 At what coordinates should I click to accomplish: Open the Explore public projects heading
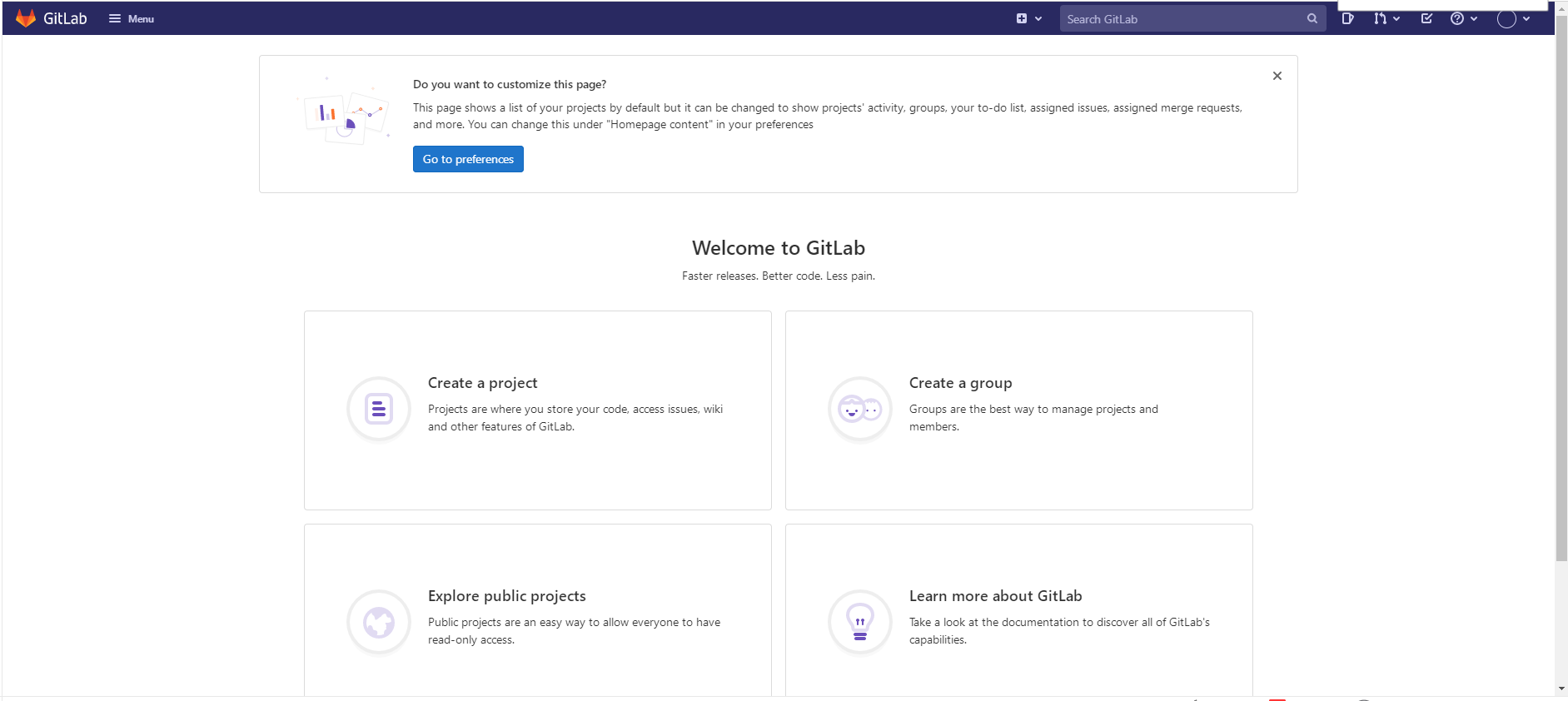507,596
